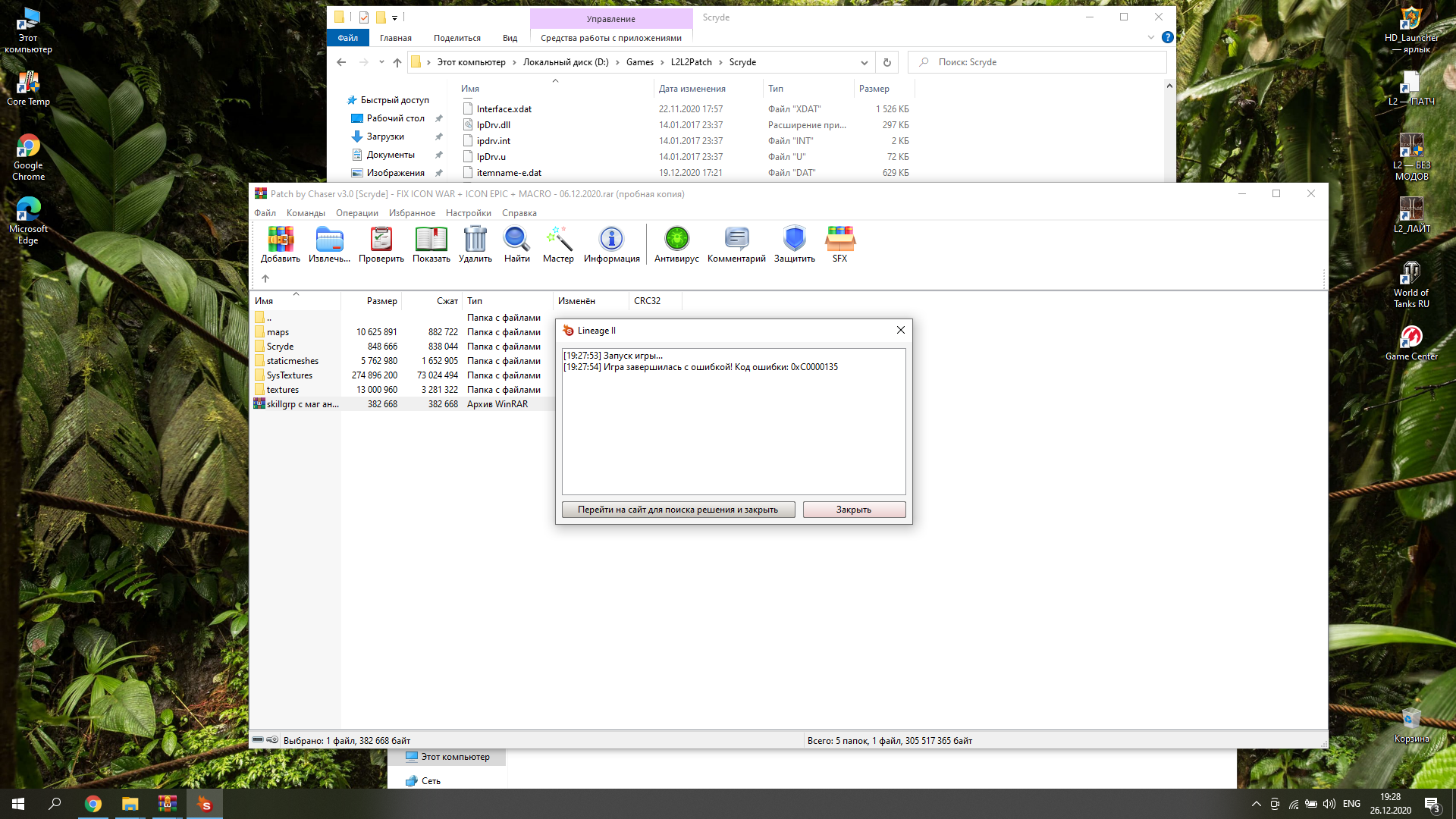Image resolution: width=1456 pixels, height=819 pixels.
Task: Open recent locations dropdown next to forward arrow
Action: coord(381,62)
